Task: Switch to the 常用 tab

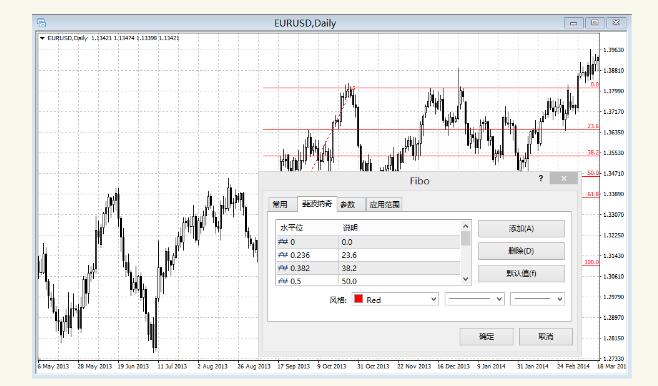Action: (x=280, y=204)
